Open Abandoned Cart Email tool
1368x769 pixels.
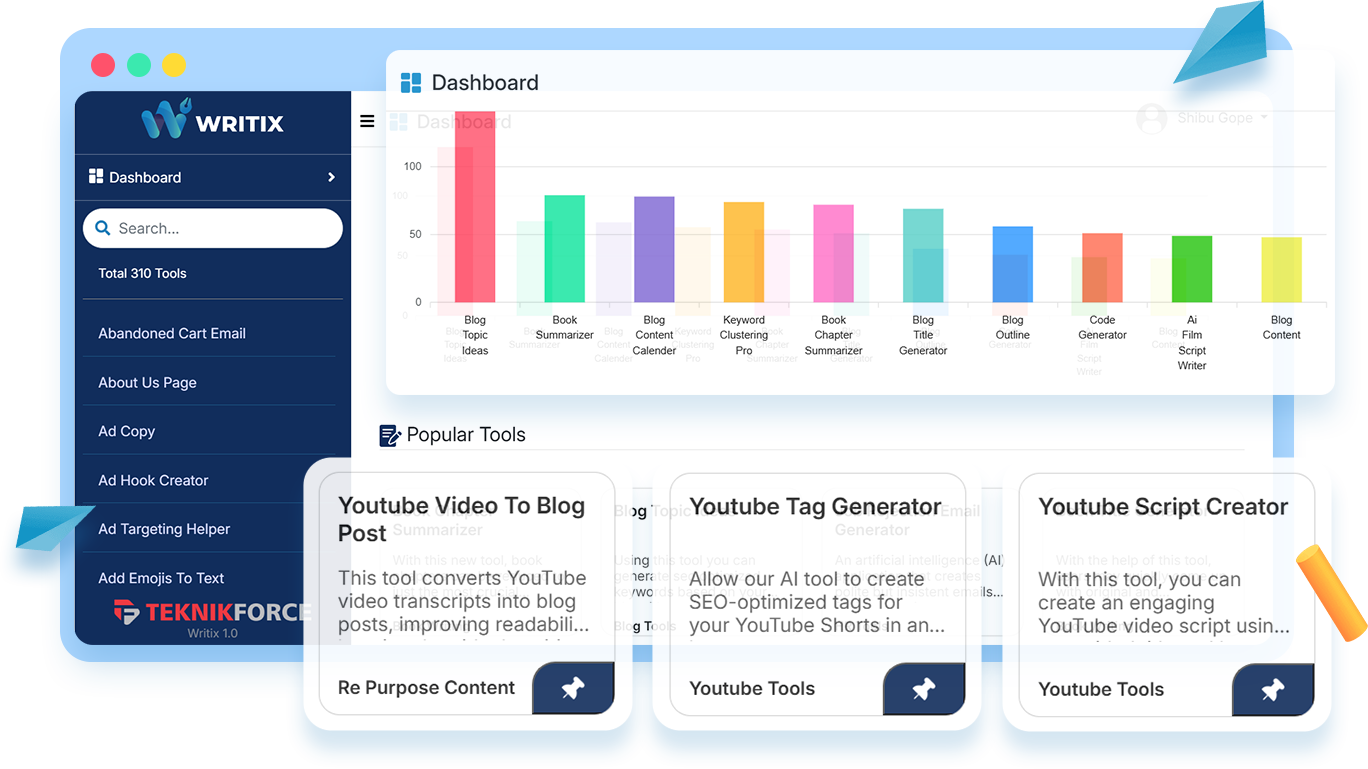point(172,333)
